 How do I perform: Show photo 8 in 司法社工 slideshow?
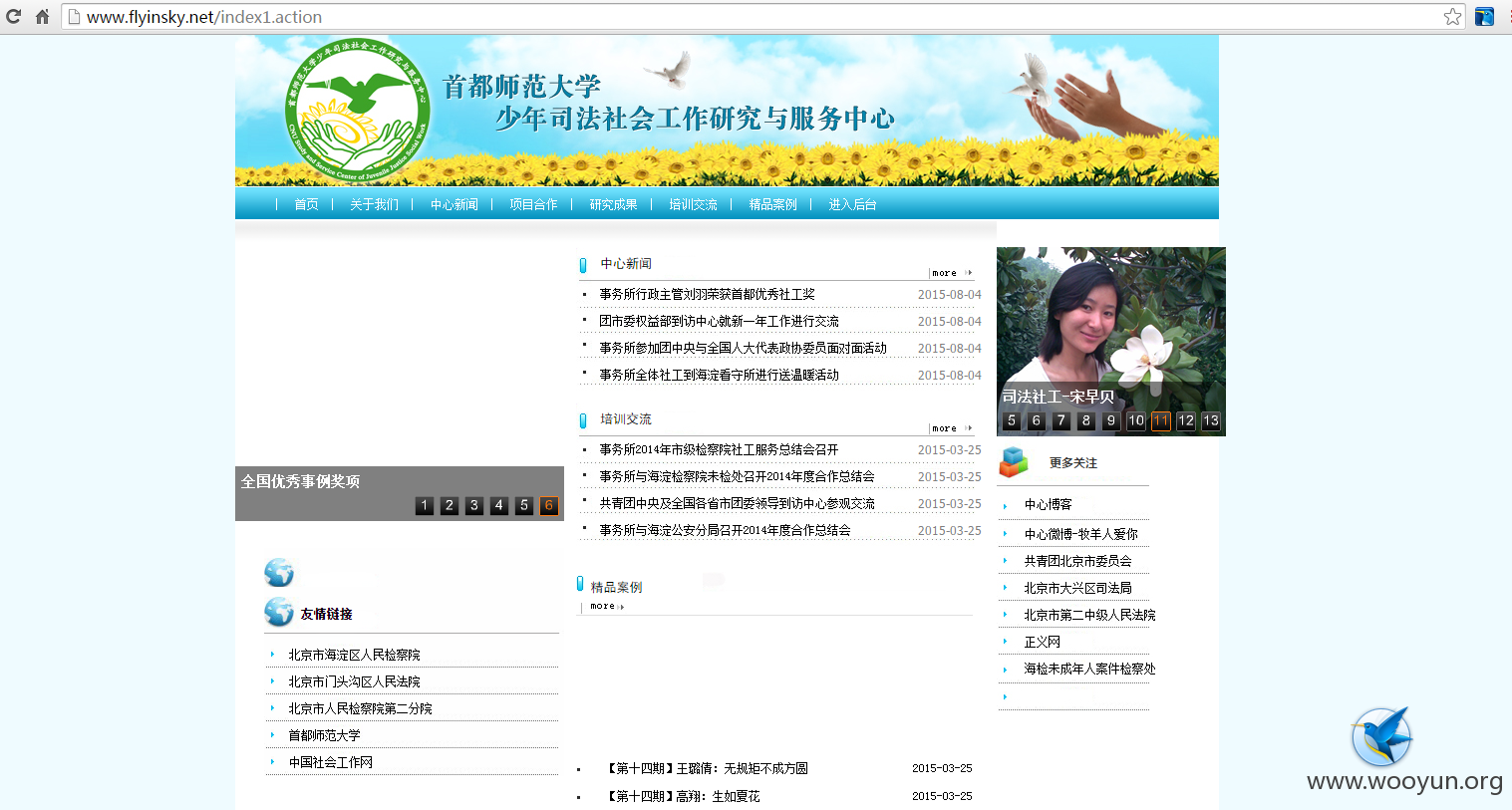pos(1086,420)
